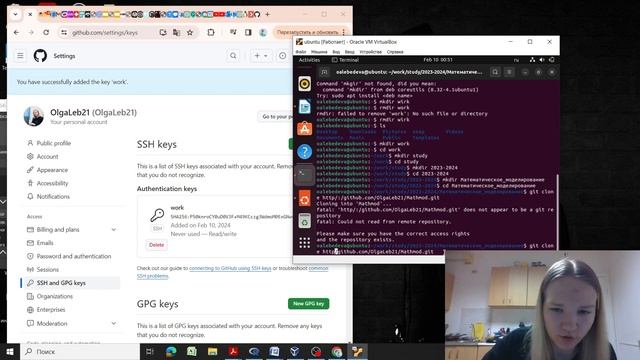Open Organizations settings

[x=54, y=296]
